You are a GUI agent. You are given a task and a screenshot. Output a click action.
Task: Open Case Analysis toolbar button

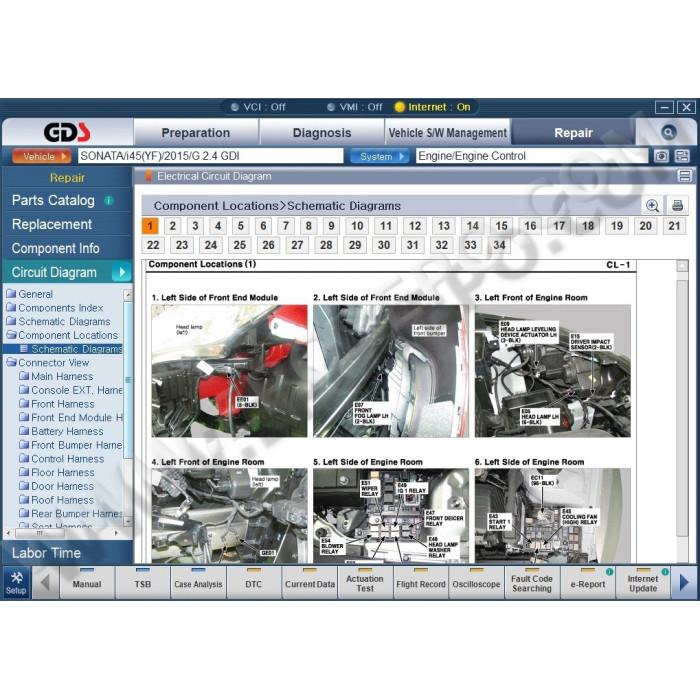click(x=198, y=582)
